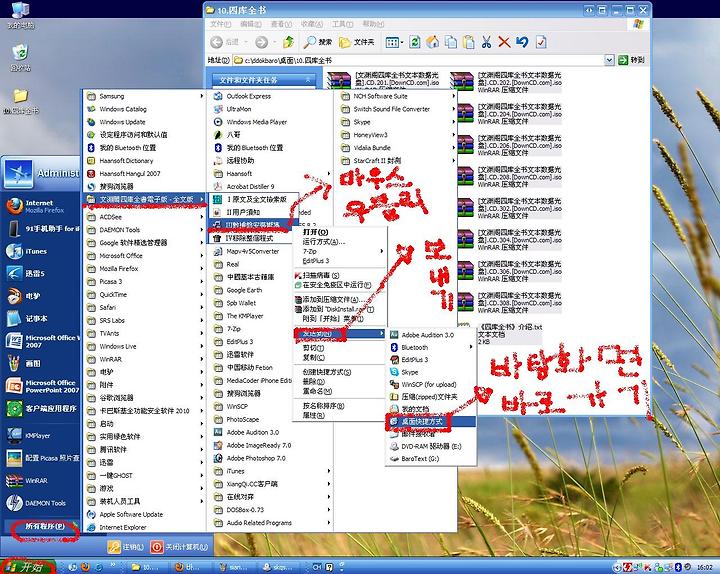Click the 转到 Go button
This screenshot has width=720, height=574.
click(x=632, y=60)
